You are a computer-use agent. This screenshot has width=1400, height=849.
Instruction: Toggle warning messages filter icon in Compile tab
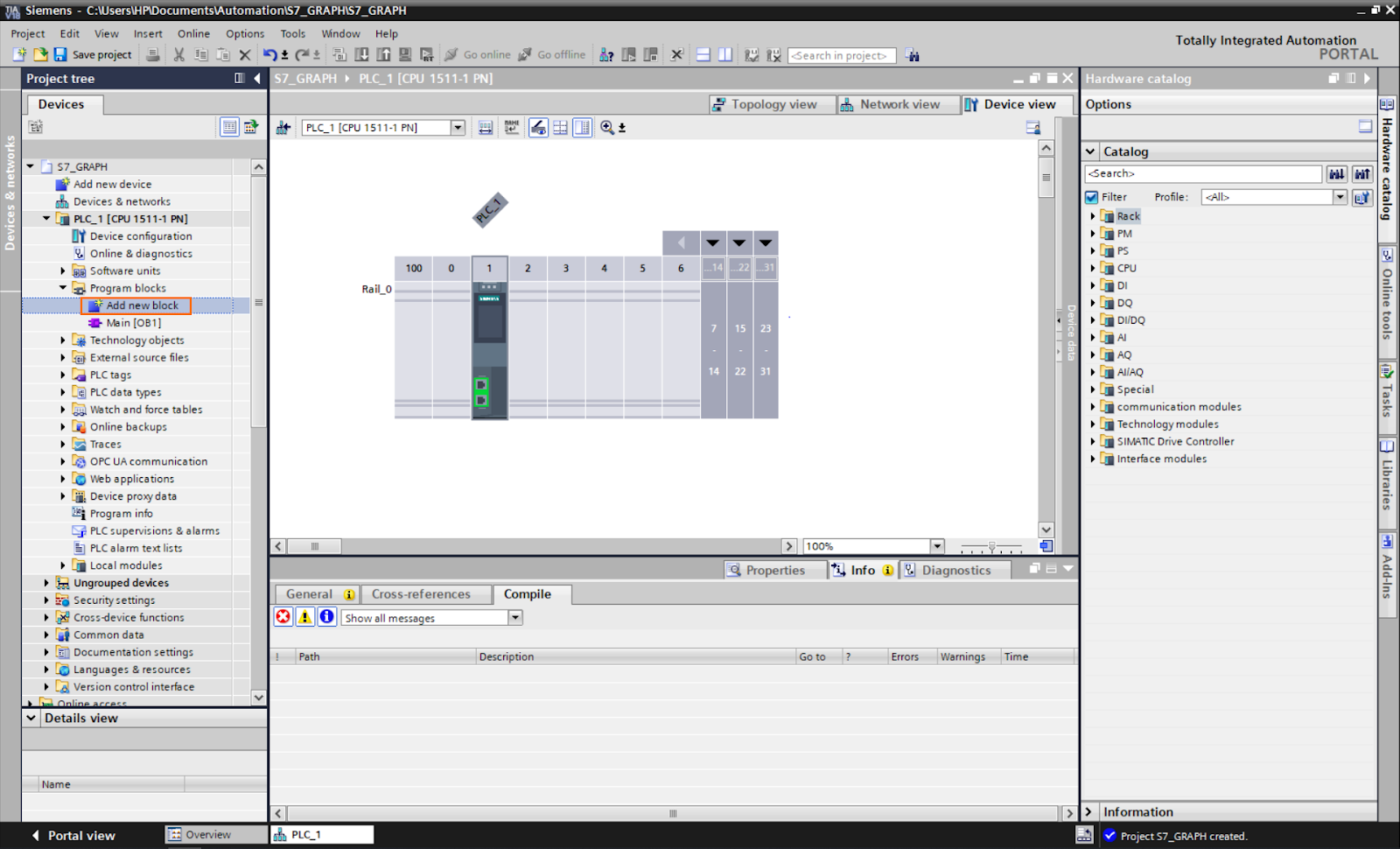click(x=305, y=617)
